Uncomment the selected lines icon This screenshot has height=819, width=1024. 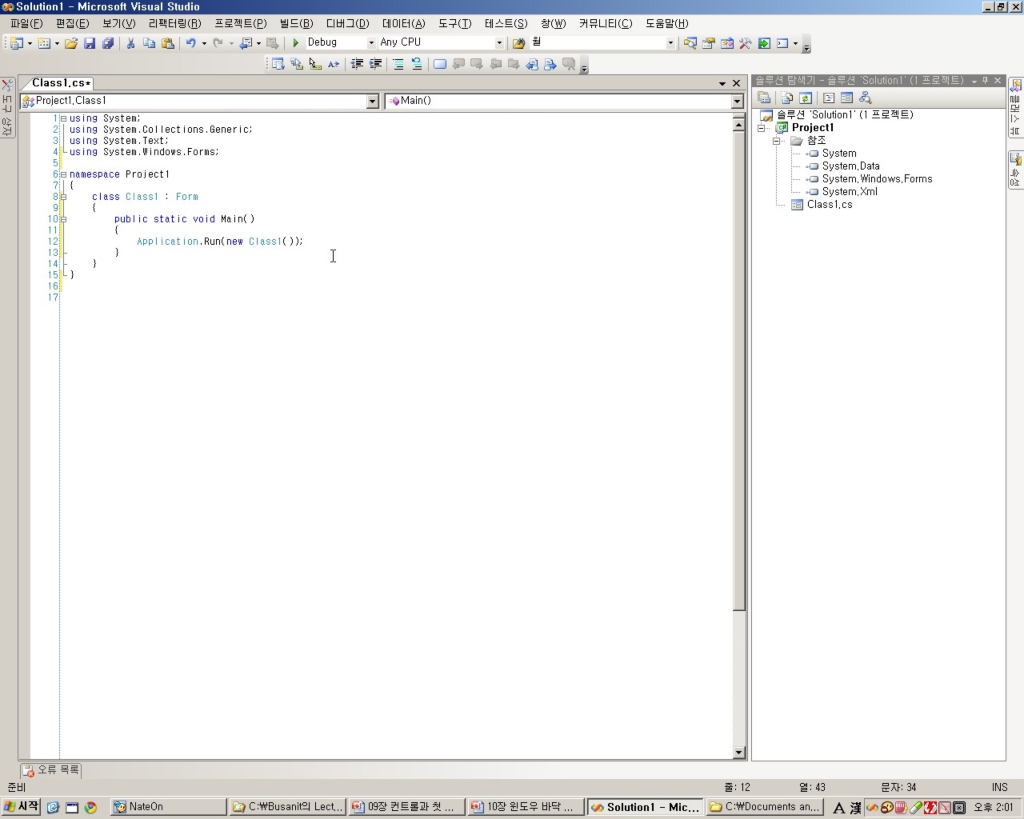[416, 64]
